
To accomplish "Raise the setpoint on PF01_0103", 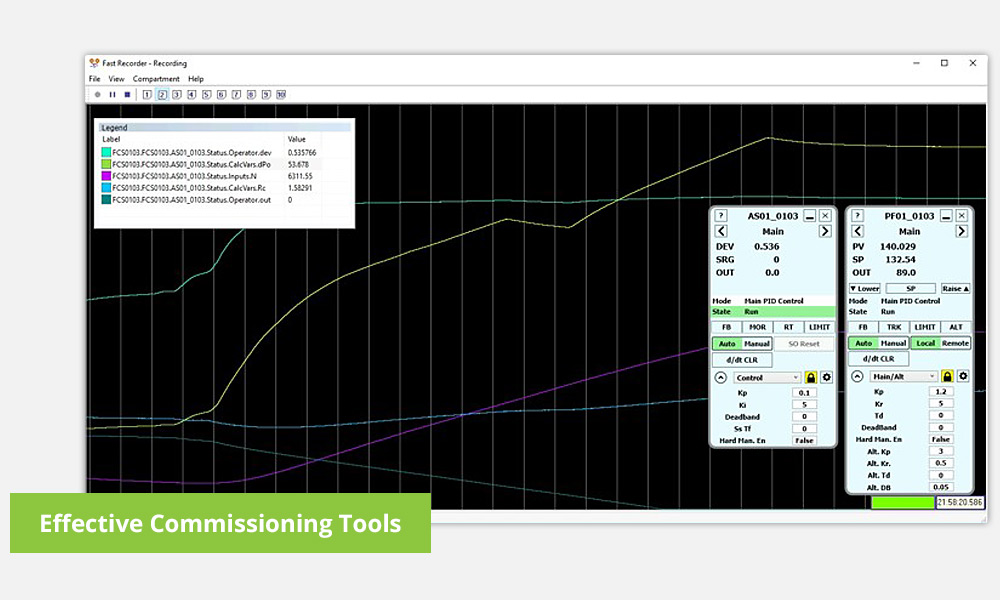I will click(x=955, y=288).
